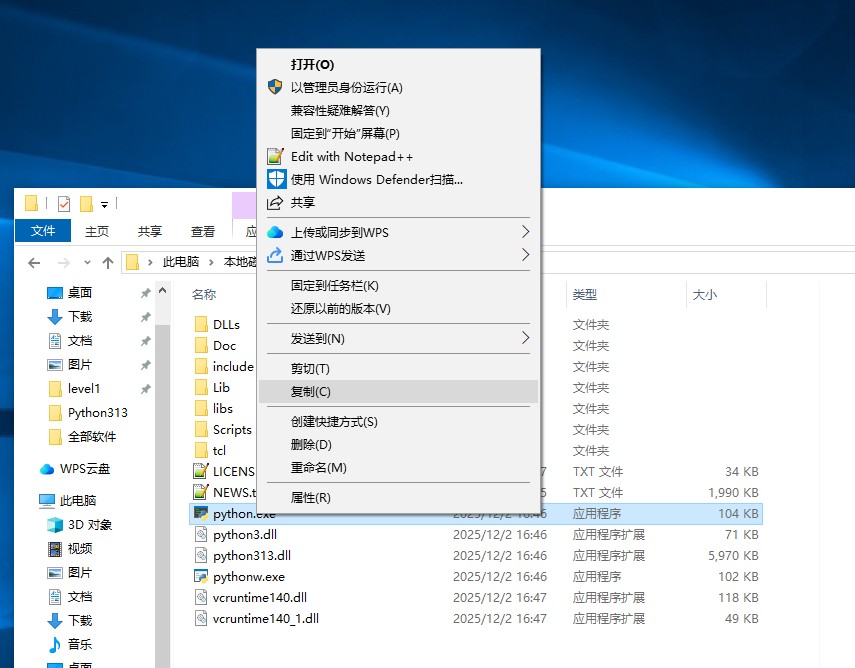Go up one folder level arrow
Image resolution: width=855 pixels, height=668 pixels.
[x=108, y=263]
